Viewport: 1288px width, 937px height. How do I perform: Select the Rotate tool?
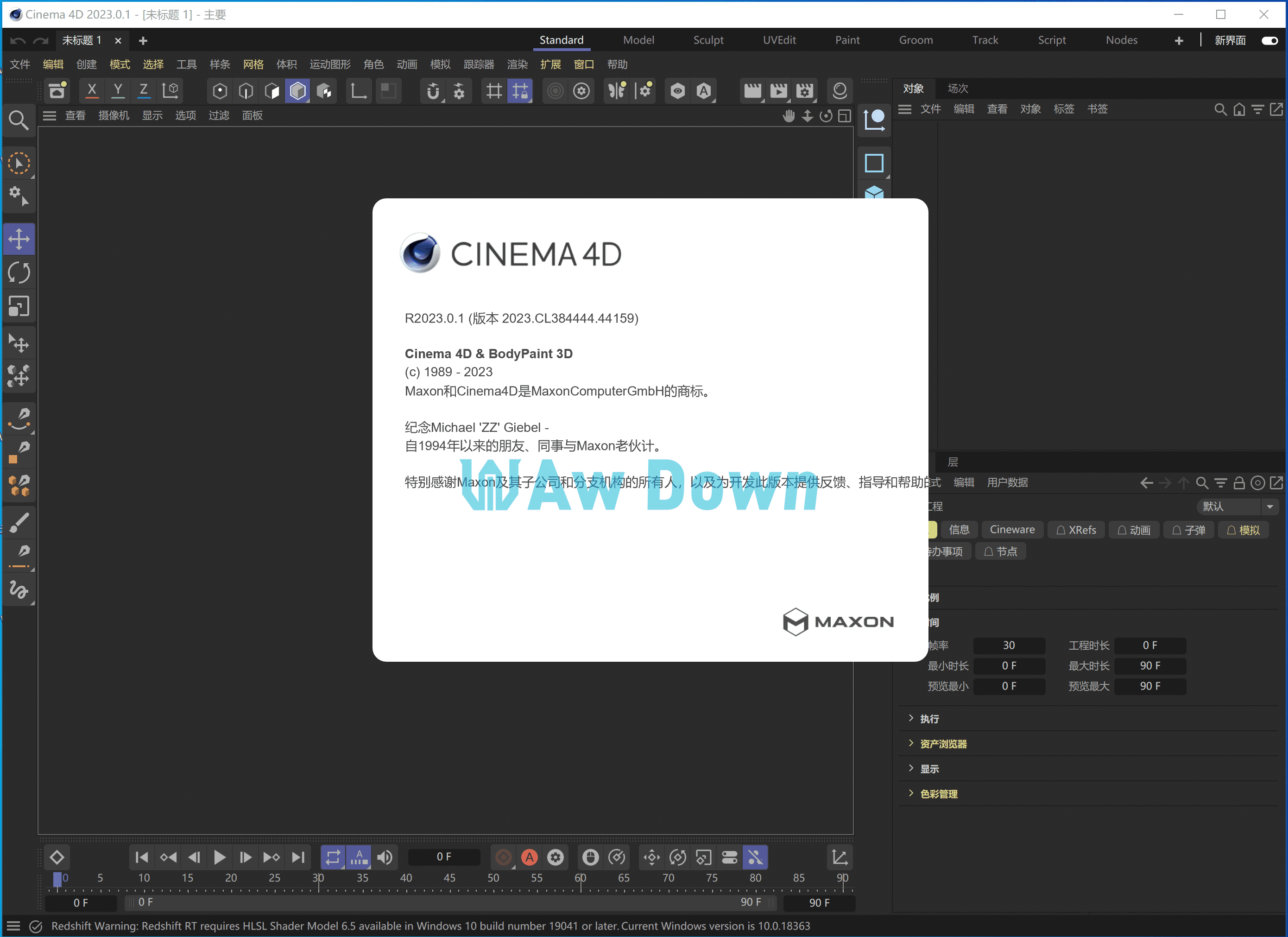click(x=19, y=273)
